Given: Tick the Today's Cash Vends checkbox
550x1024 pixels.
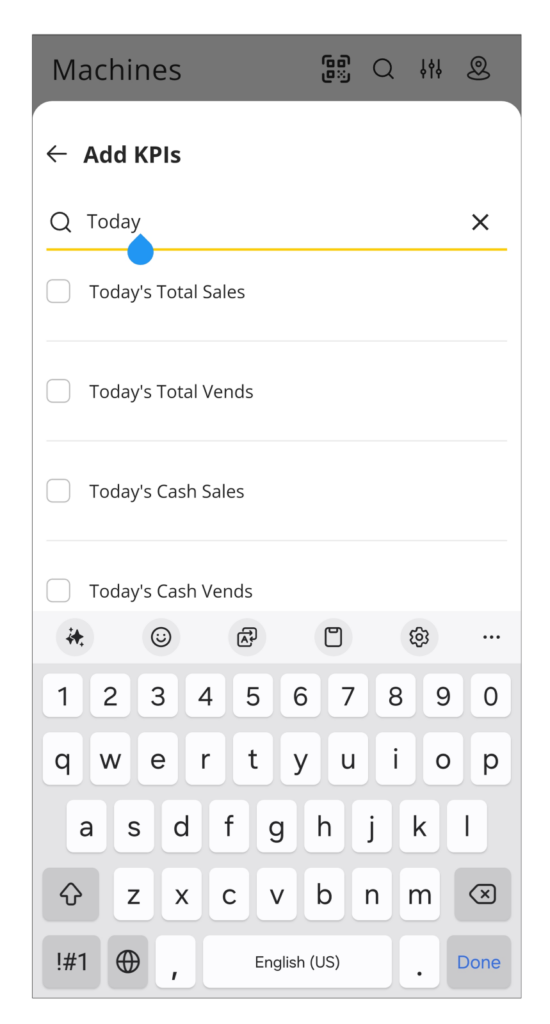Looking at the screenshot, I should [x=58, y=590].
